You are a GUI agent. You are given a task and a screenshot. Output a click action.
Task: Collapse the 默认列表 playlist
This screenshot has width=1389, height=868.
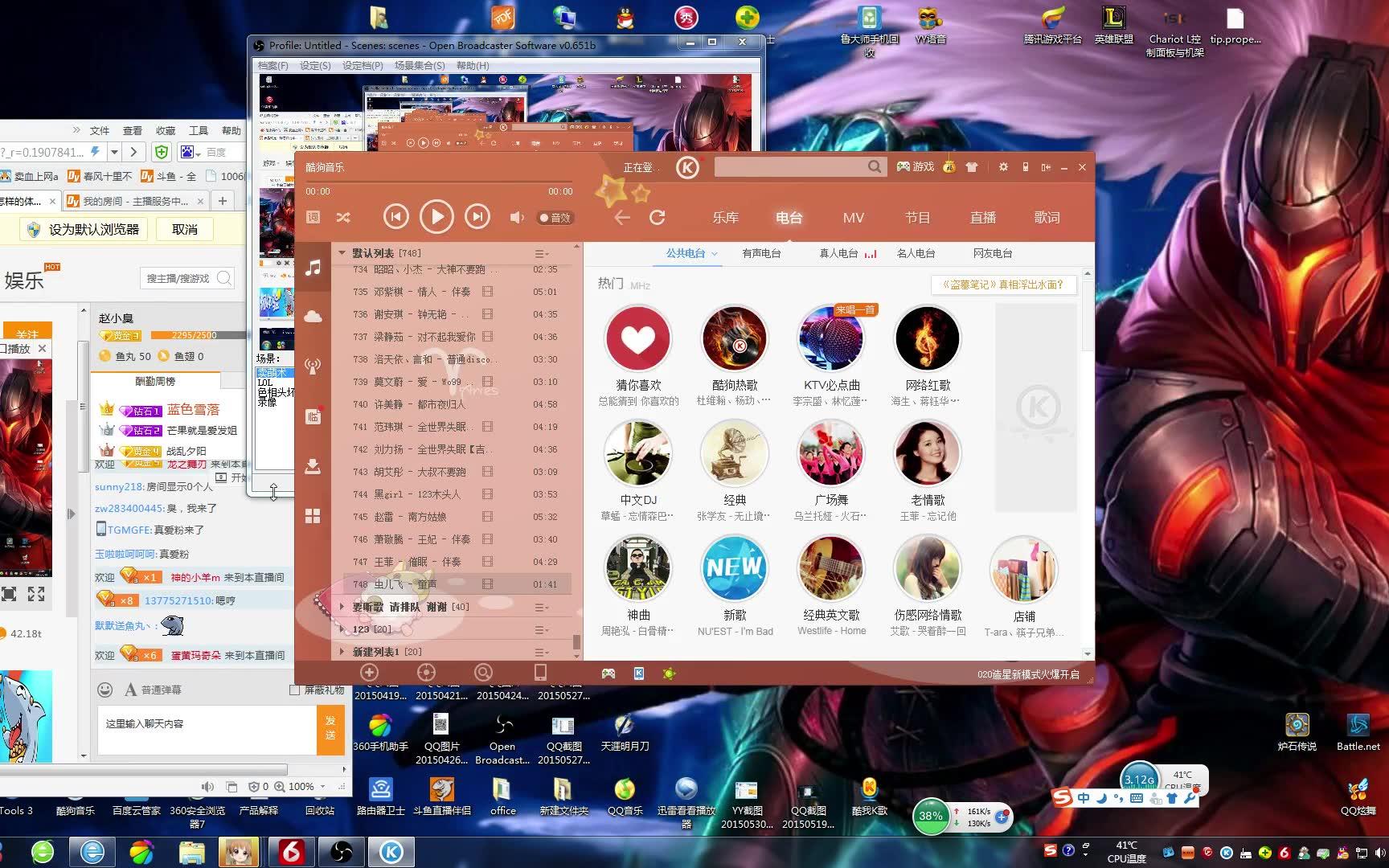(x=342, y=252)
